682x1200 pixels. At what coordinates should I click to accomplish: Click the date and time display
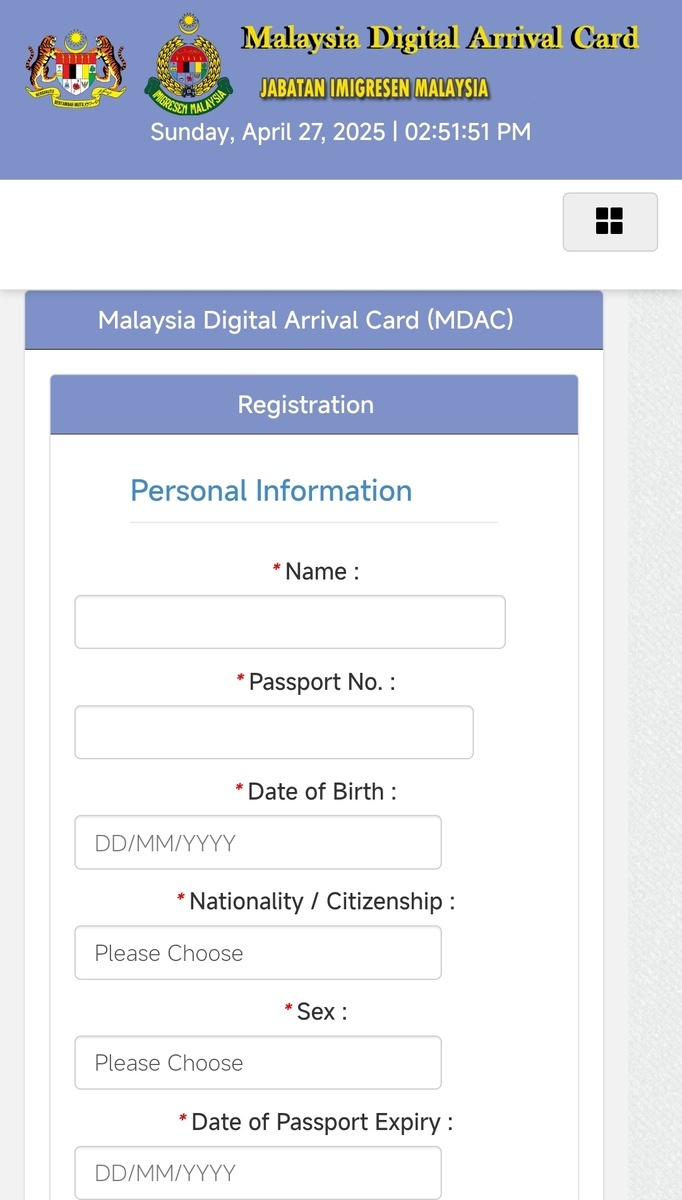340,132
